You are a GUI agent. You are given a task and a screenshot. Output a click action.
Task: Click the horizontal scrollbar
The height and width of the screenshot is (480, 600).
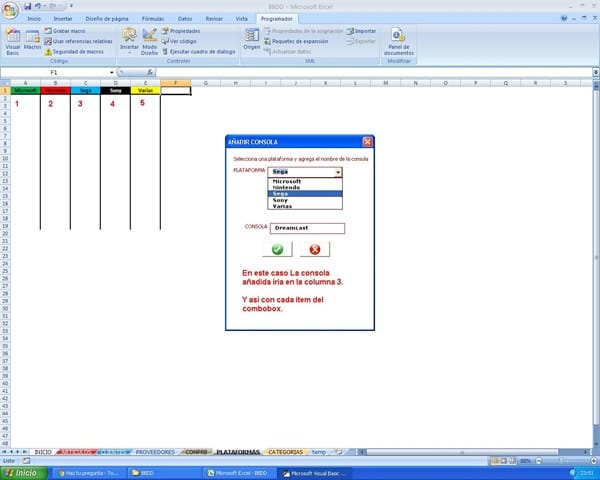461,452
